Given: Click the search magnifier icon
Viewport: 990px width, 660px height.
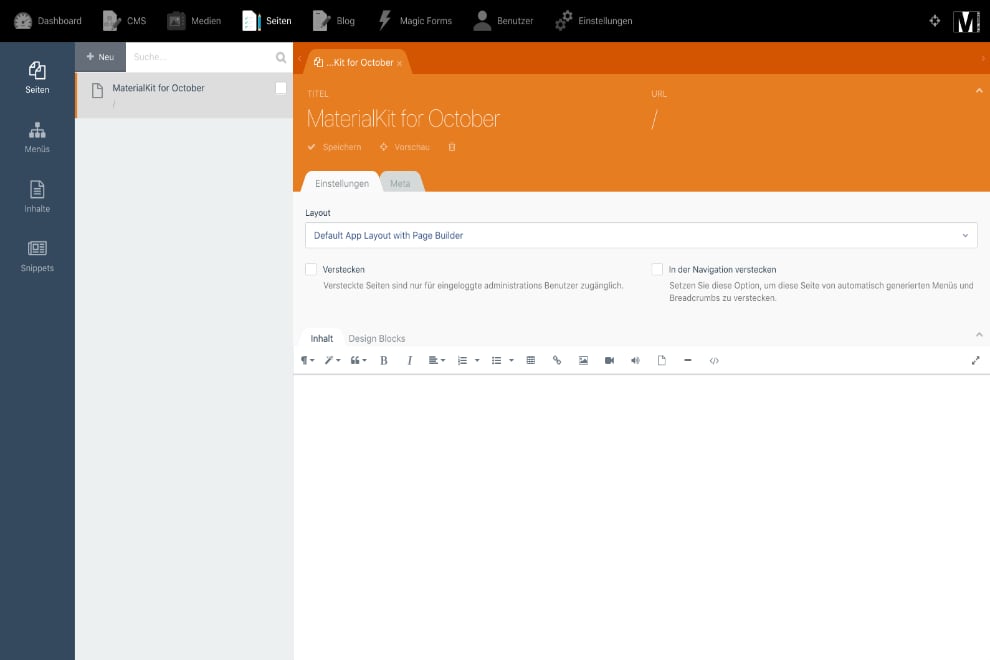Looking at the screenshot, I should point(281,57).
